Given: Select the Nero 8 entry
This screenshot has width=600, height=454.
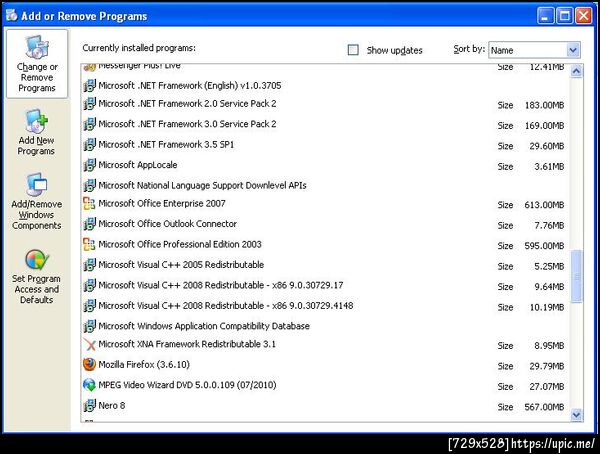Looking at the screenshot, I should pyautogui.click(x=112, y=405).
